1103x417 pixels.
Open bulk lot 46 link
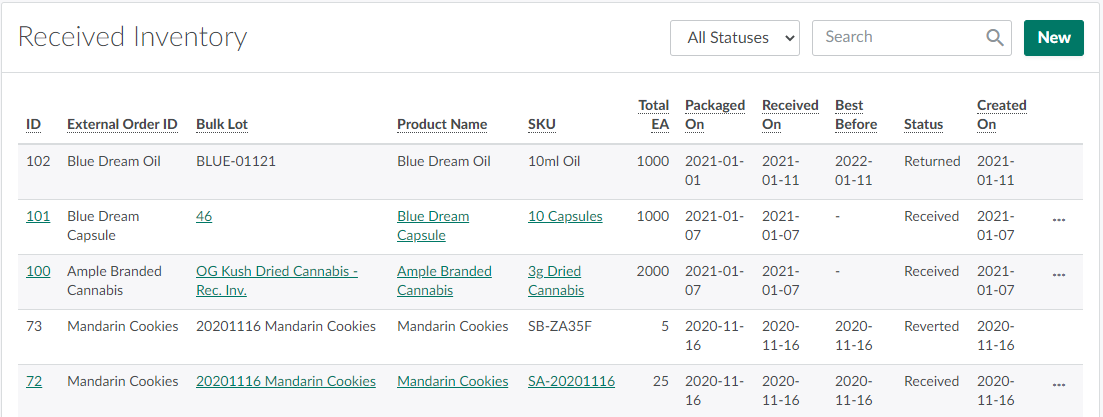204,216
